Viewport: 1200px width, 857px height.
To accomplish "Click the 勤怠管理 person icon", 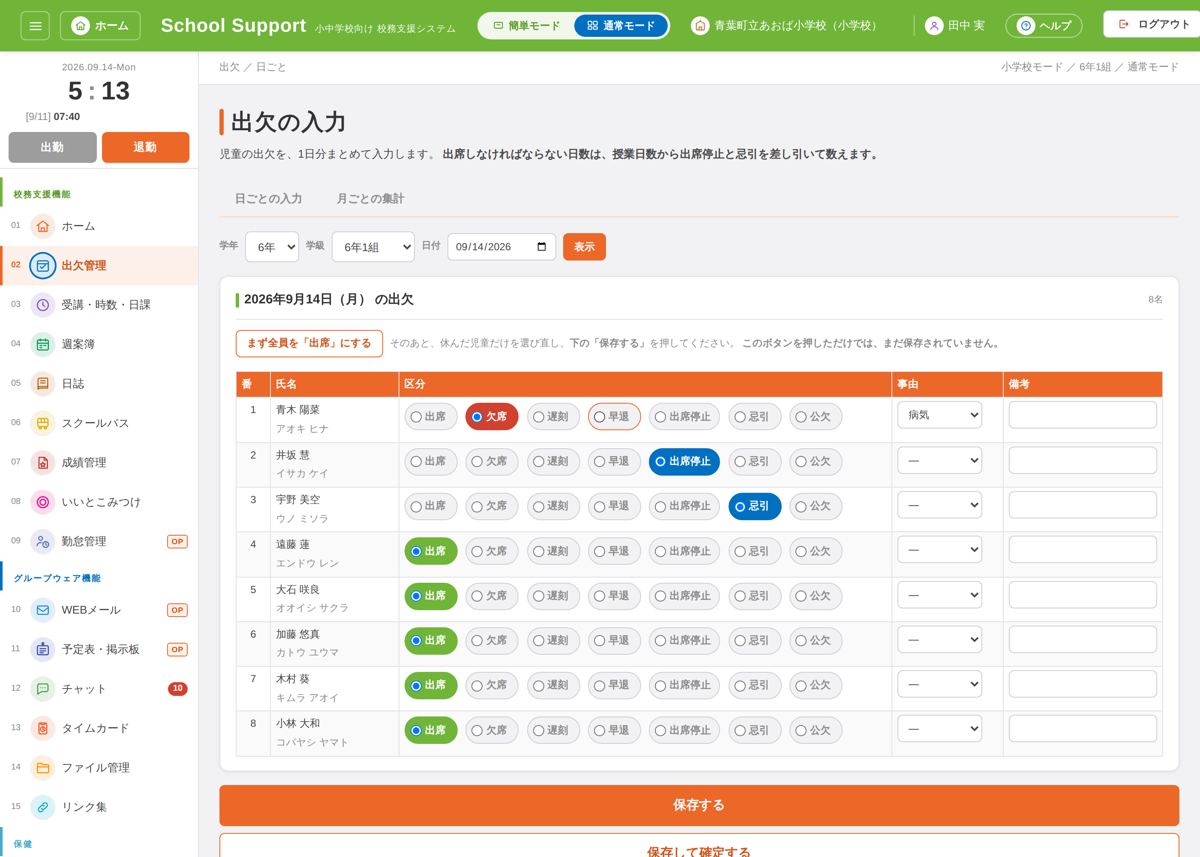I will point(42,541).
